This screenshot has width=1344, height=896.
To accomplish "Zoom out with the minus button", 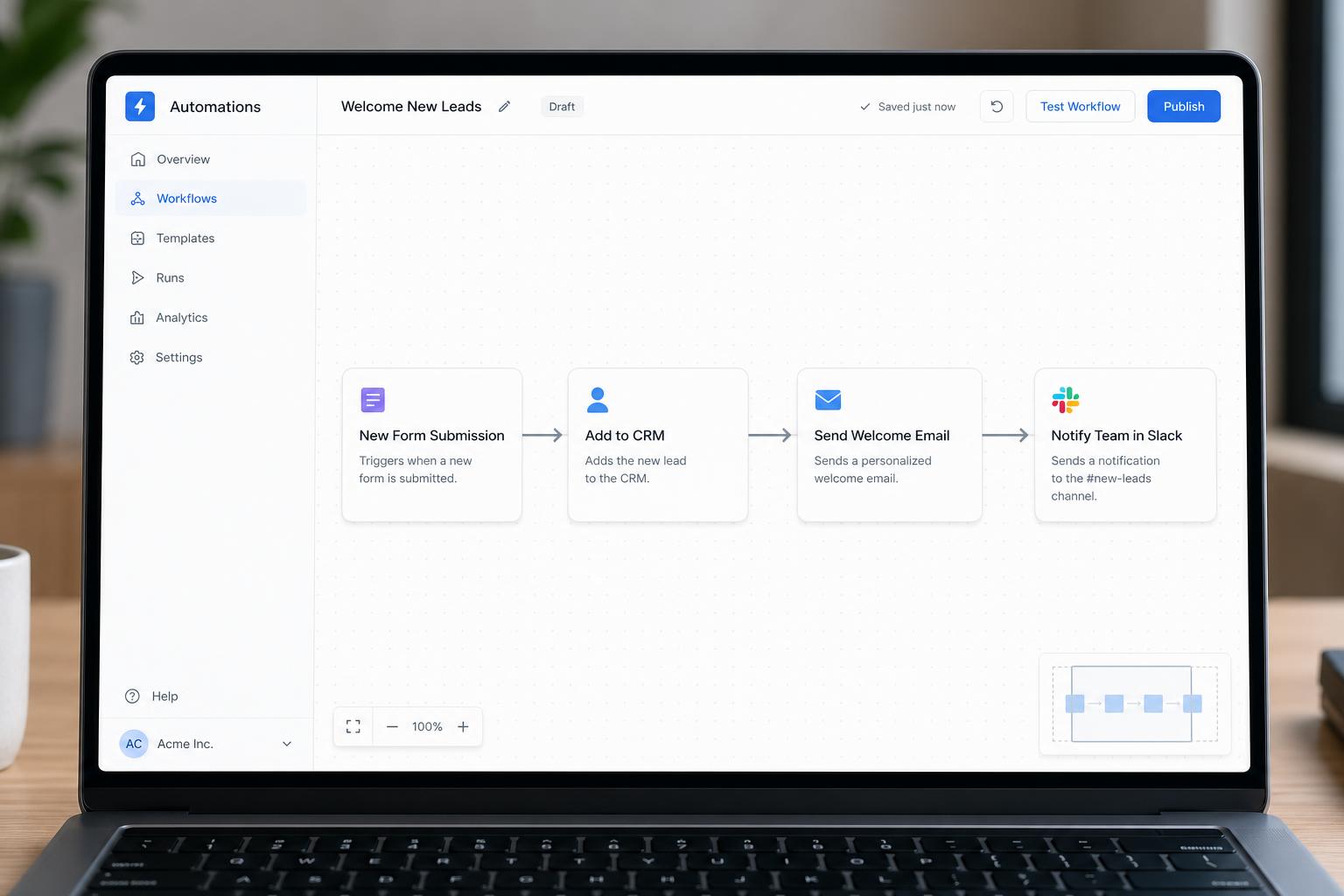I will (392, 727).
